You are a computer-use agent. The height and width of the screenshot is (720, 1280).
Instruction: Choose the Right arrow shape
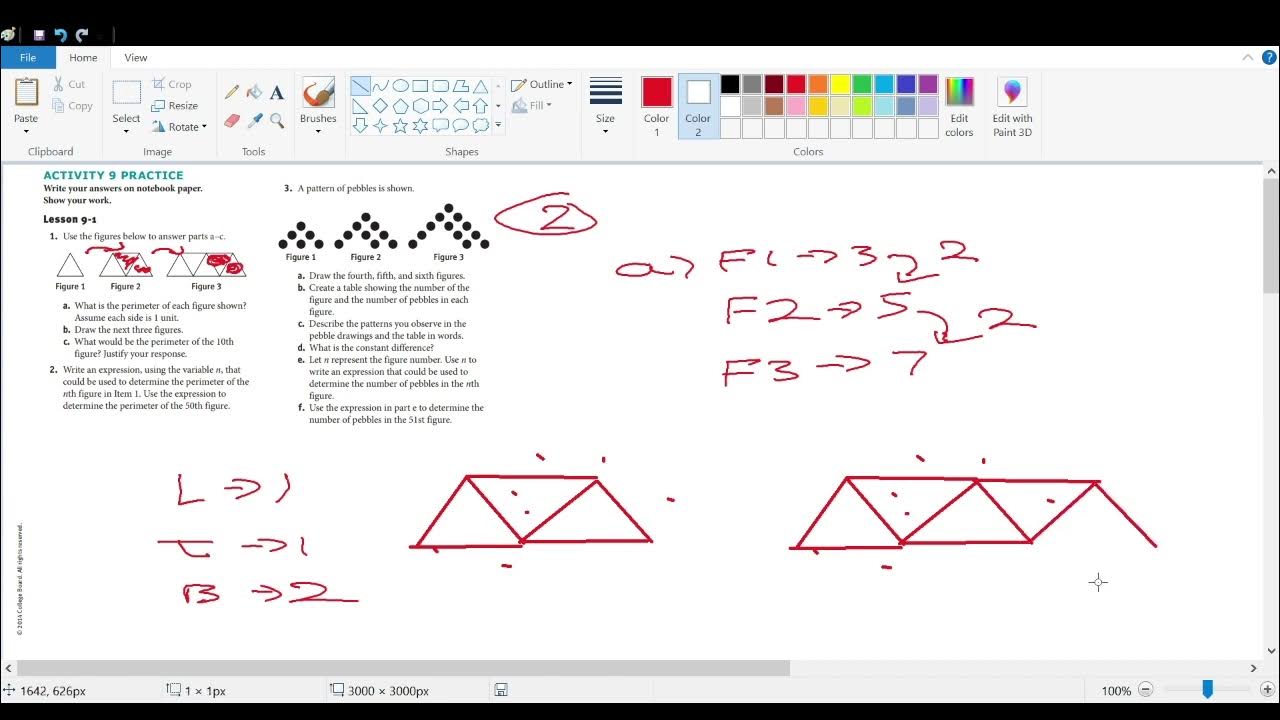coord(440,106)
